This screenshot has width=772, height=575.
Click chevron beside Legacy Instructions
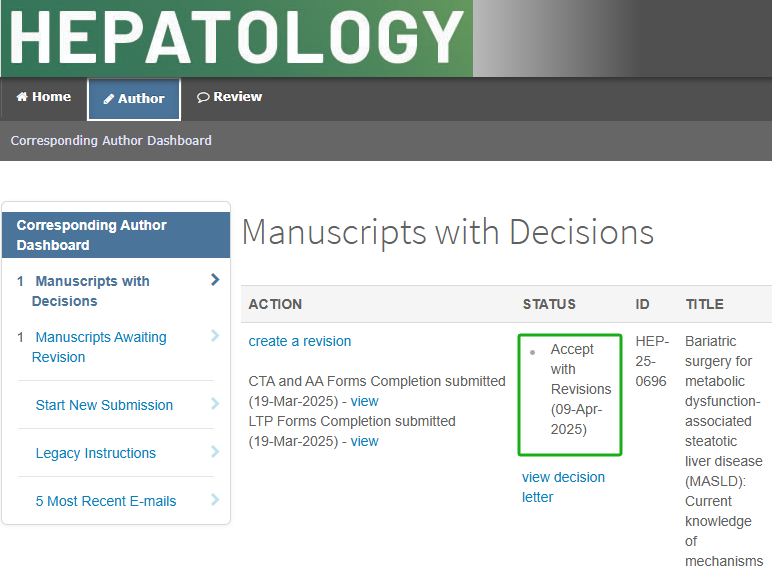pyautogui.click(x=215, y=452)
